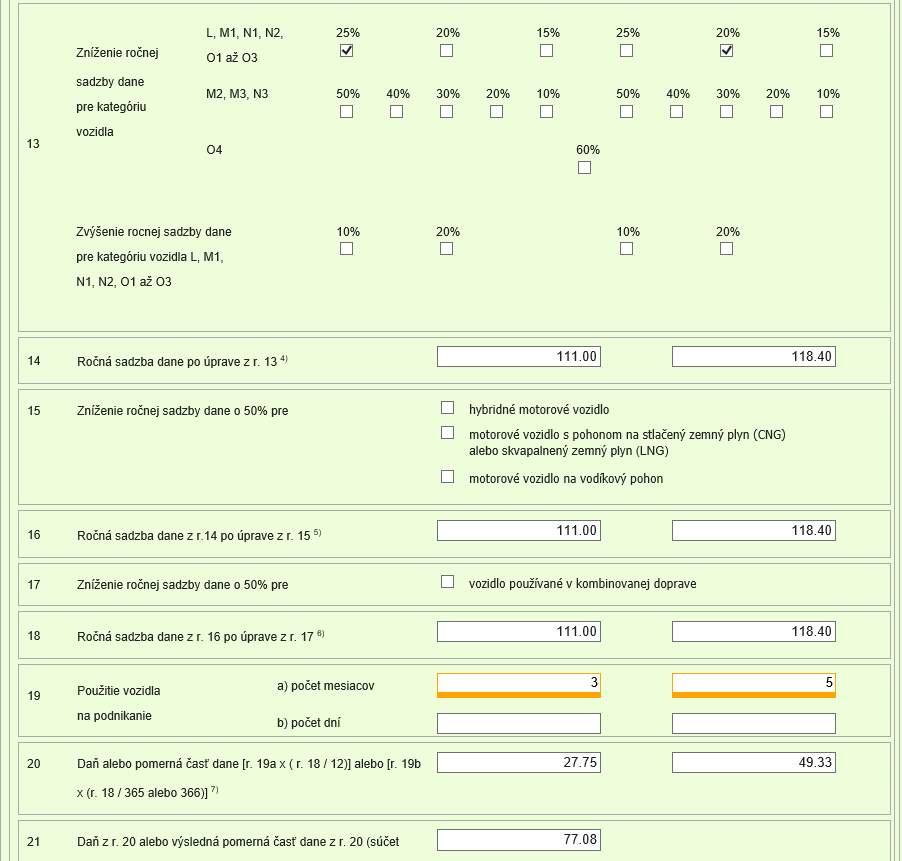The height and width of the screenshot is (861, 902).
Task: Click the label 'Ročná sadzba dane z r. 16 po úprave z r. 17'
Action: pos(196,637)
